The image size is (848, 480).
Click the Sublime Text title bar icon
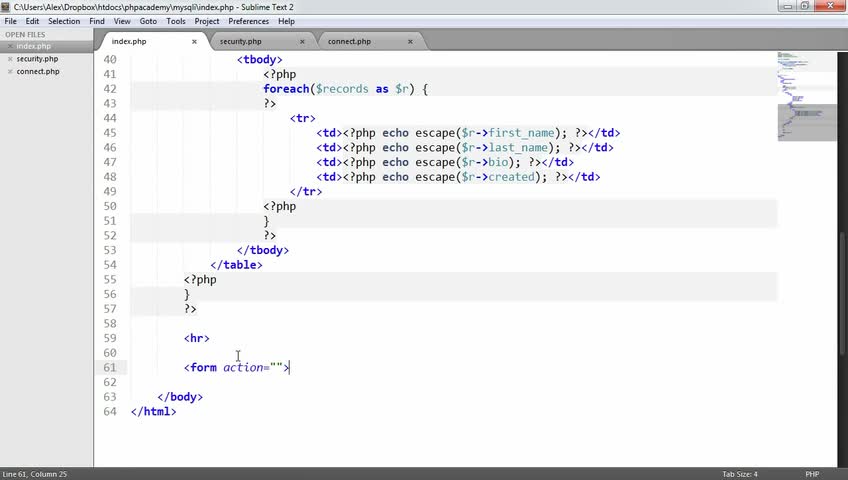tap(5, 7)
